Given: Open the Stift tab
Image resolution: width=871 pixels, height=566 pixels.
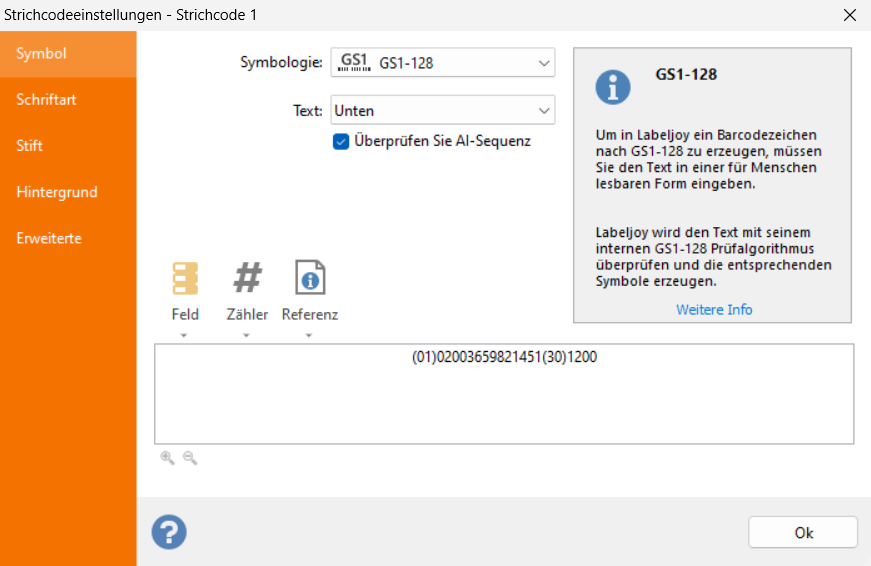Looking at the screenshot, I should click(68, 146).
